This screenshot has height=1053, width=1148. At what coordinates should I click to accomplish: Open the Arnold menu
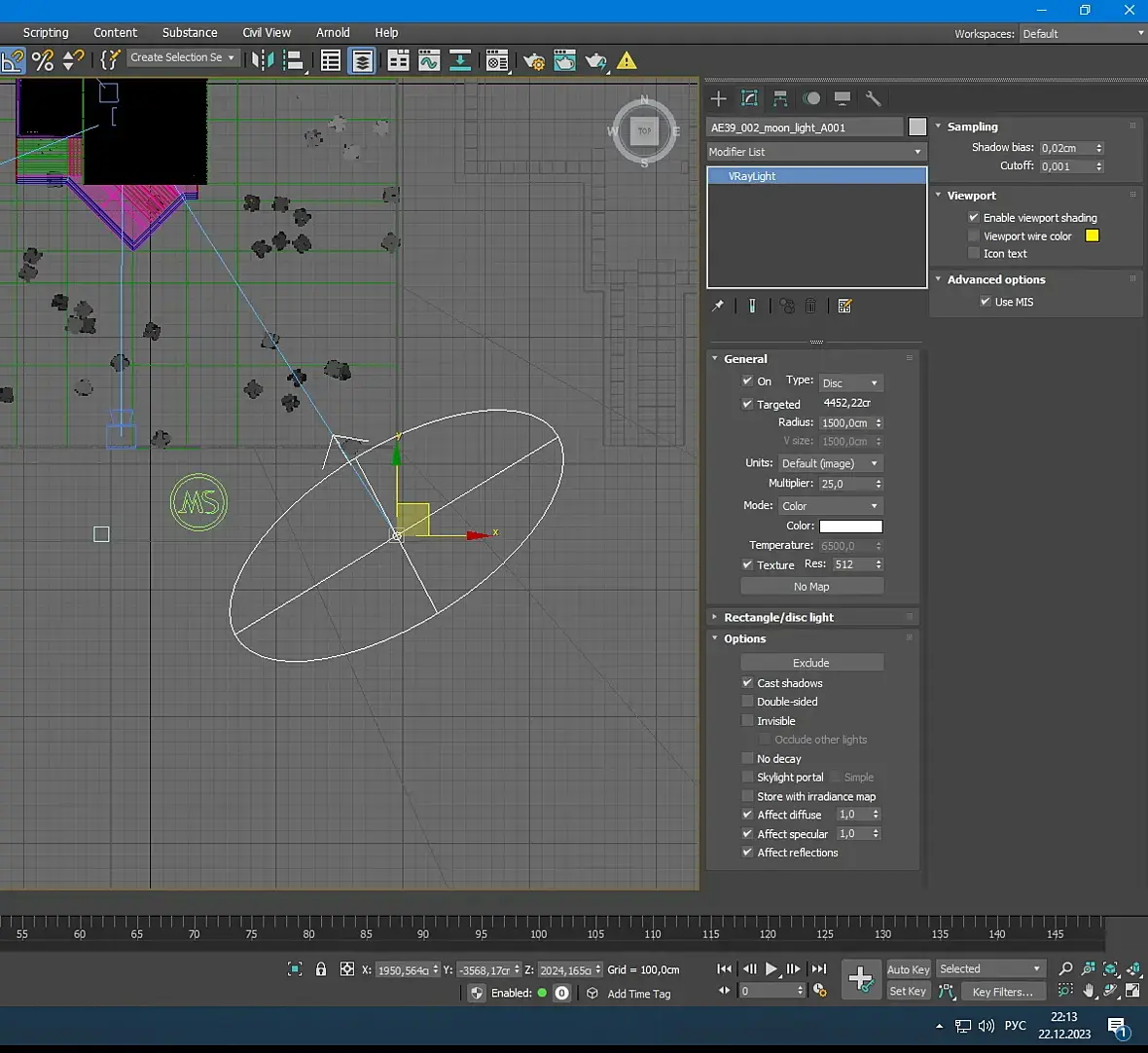point(333,32)
